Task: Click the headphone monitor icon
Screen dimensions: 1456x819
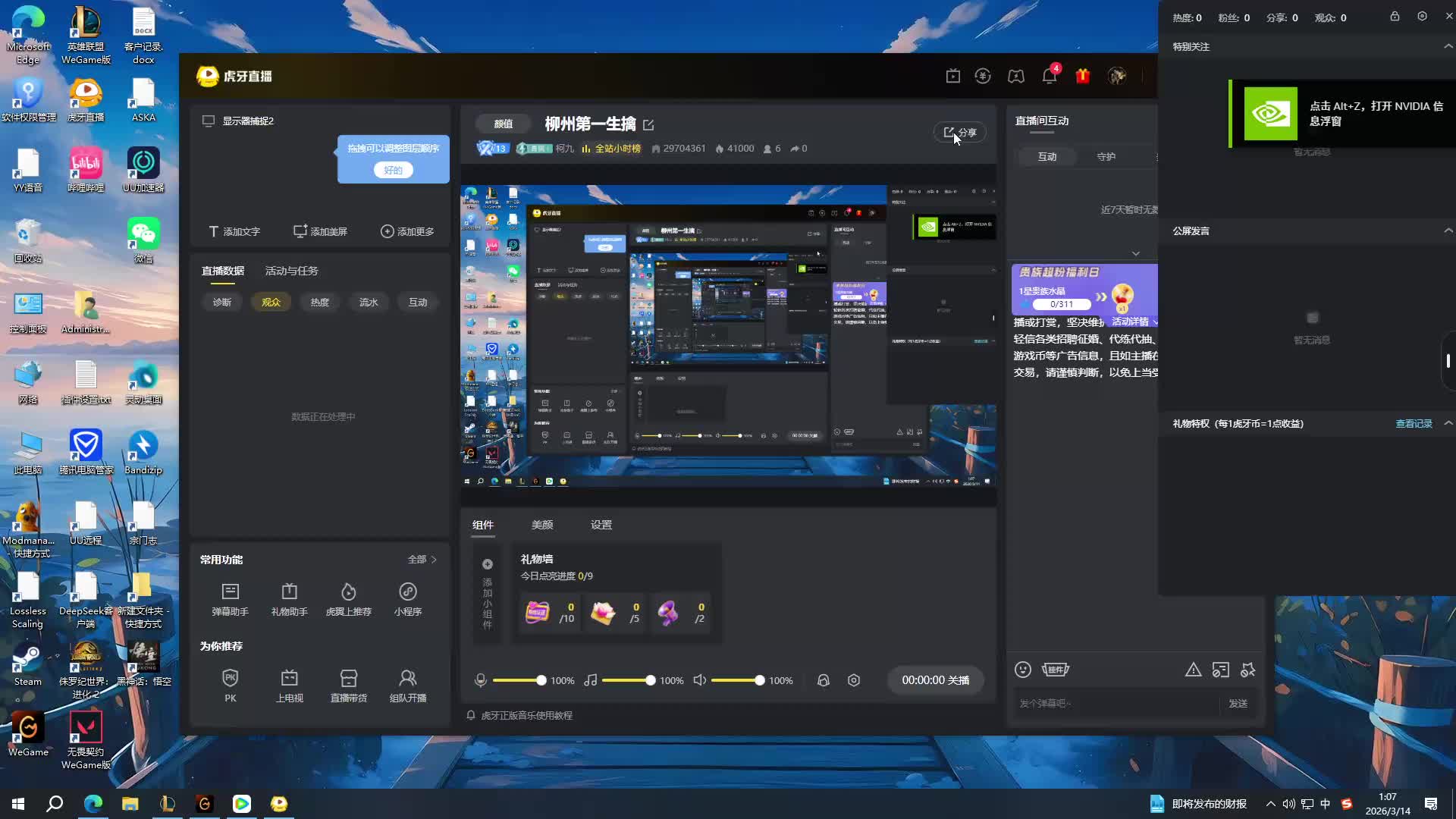Action: pos(823,680)
